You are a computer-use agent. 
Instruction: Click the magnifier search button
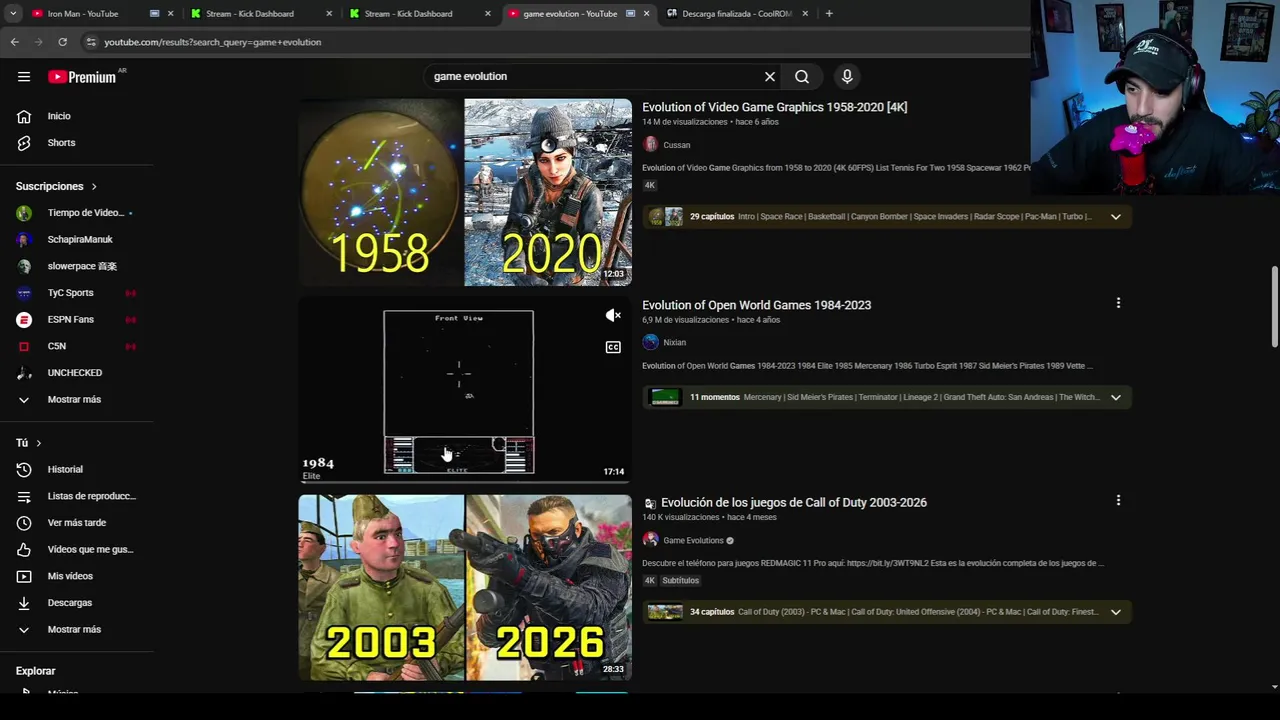(x=802, y=77)
